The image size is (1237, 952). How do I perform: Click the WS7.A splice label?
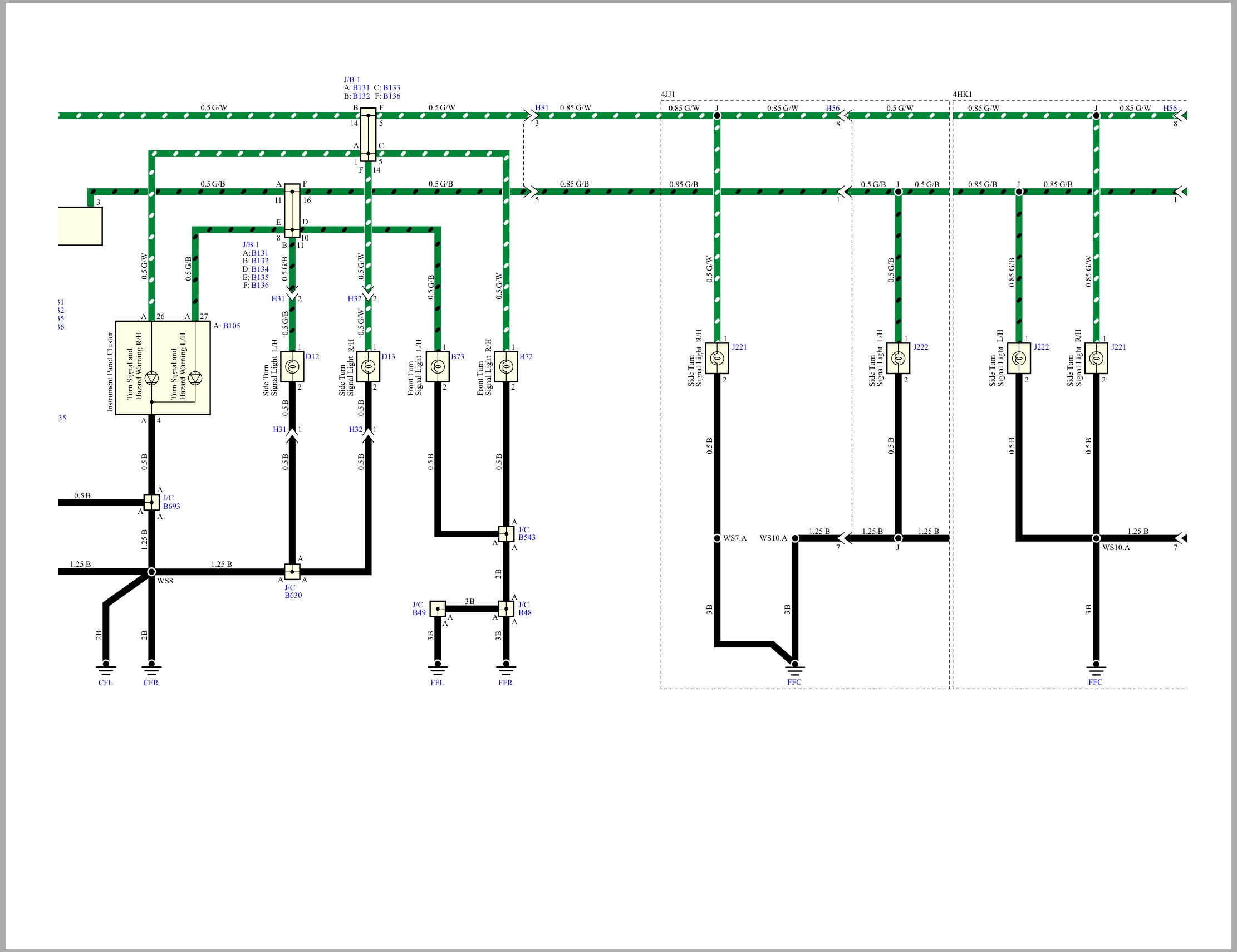pyautogui.click(x=735, y=538)
